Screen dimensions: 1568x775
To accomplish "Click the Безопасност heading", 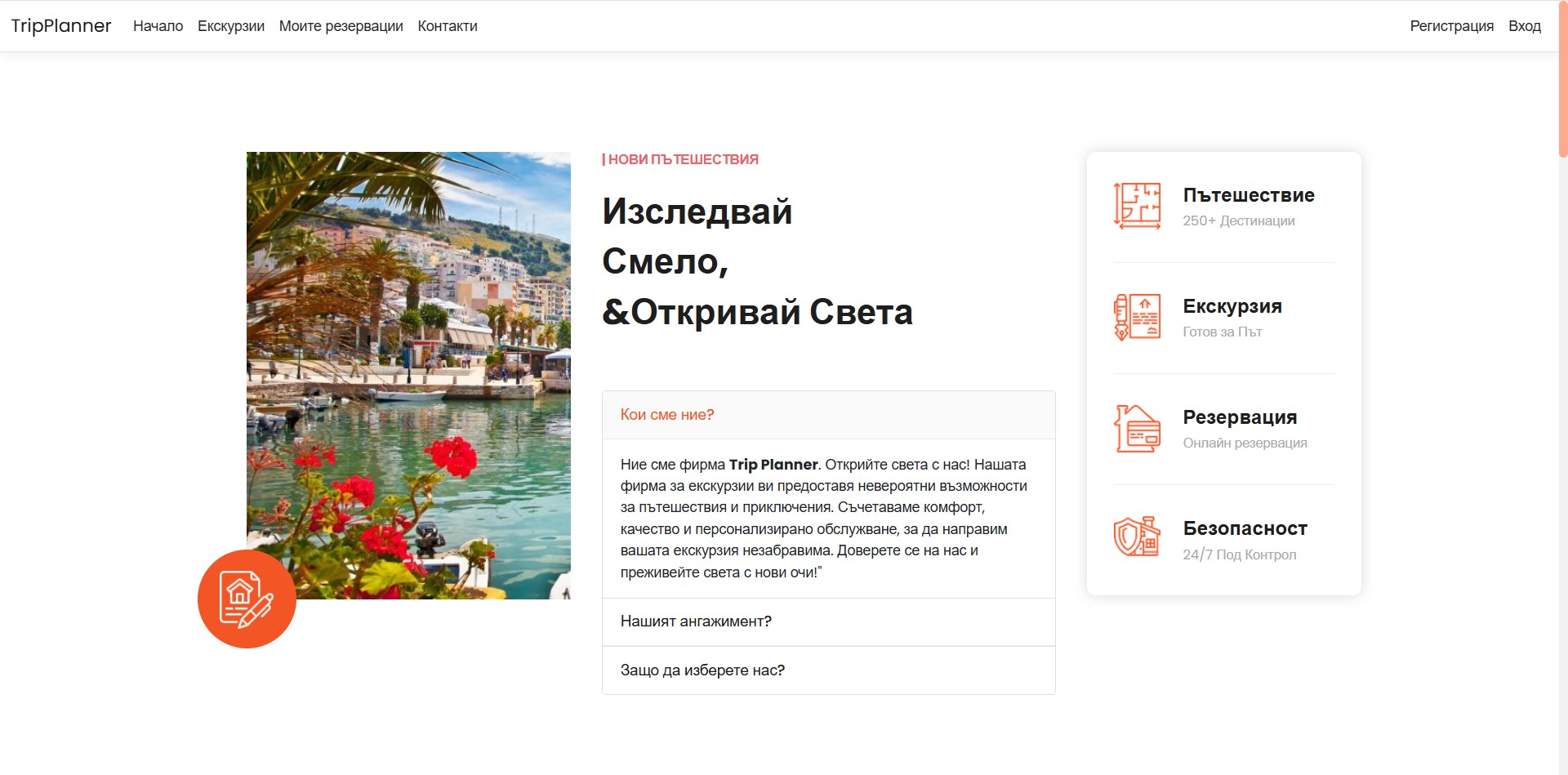I will pyautogui.click(x=1245, y=528).
